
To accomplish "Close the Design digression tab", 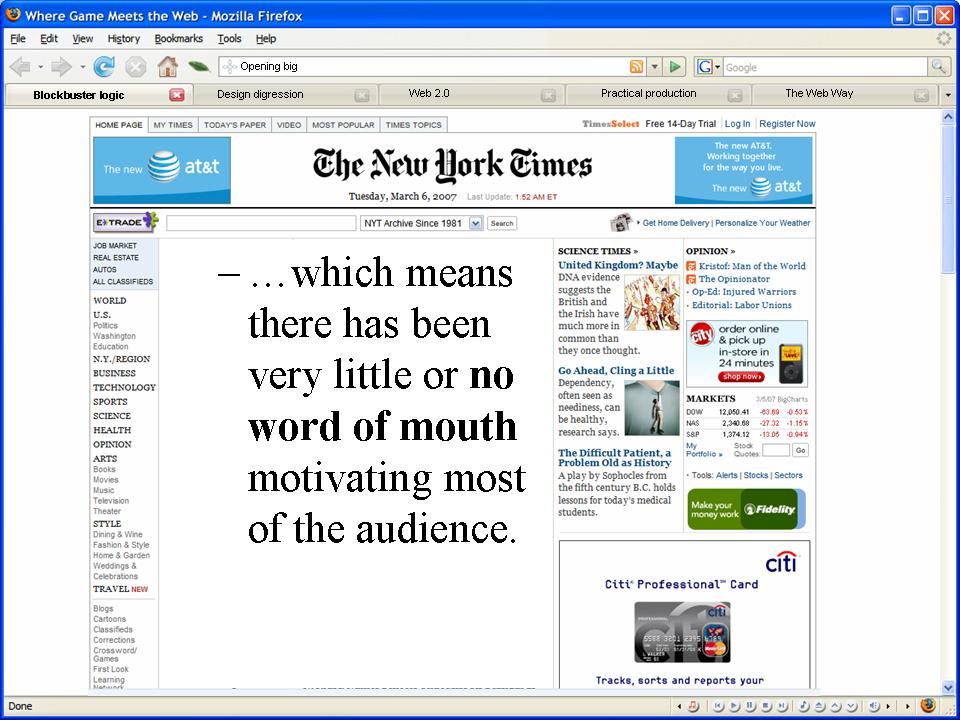I will 362,96.
